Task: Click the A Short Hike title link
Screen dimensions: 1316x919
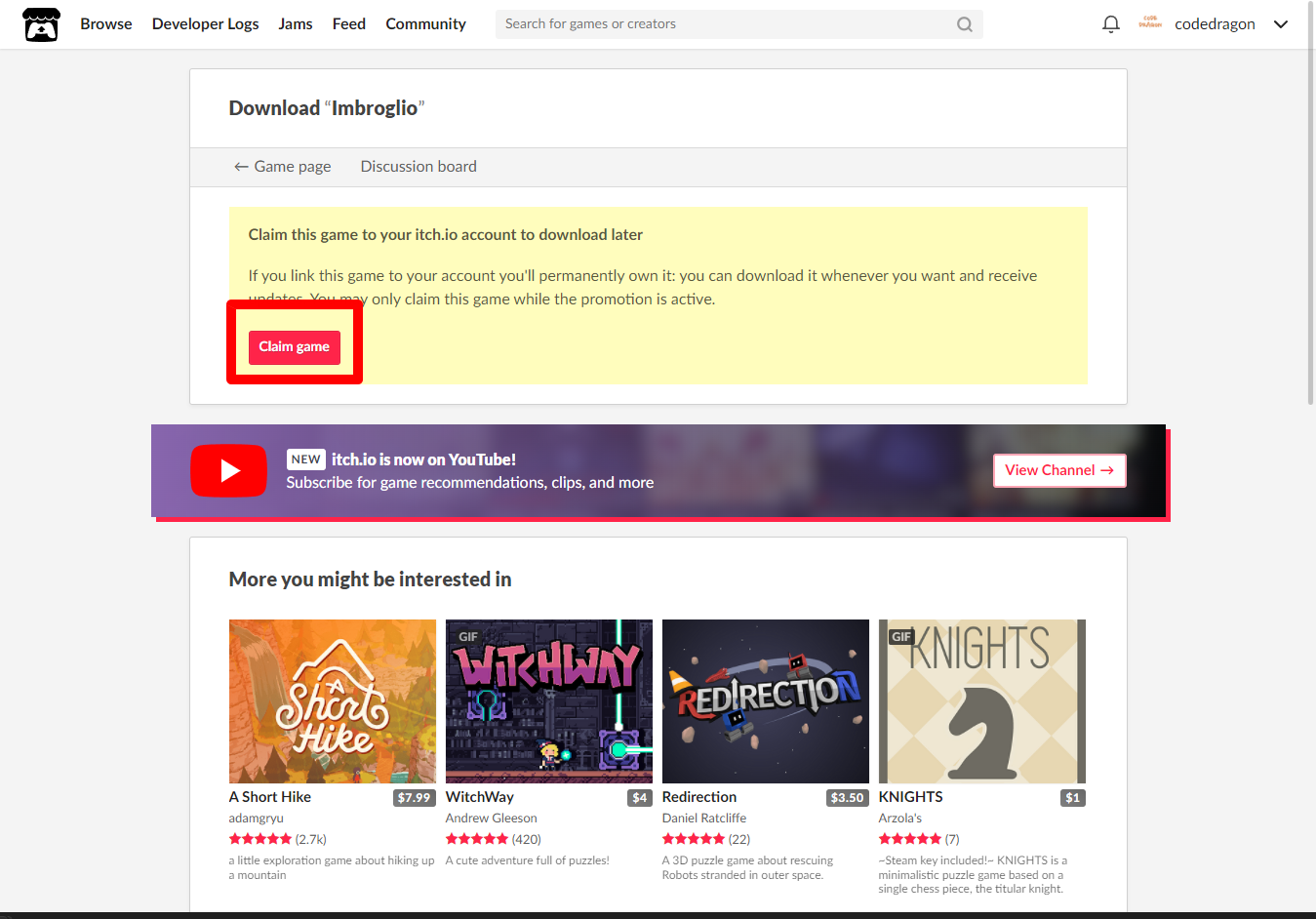Action: [x=270, y=797]
